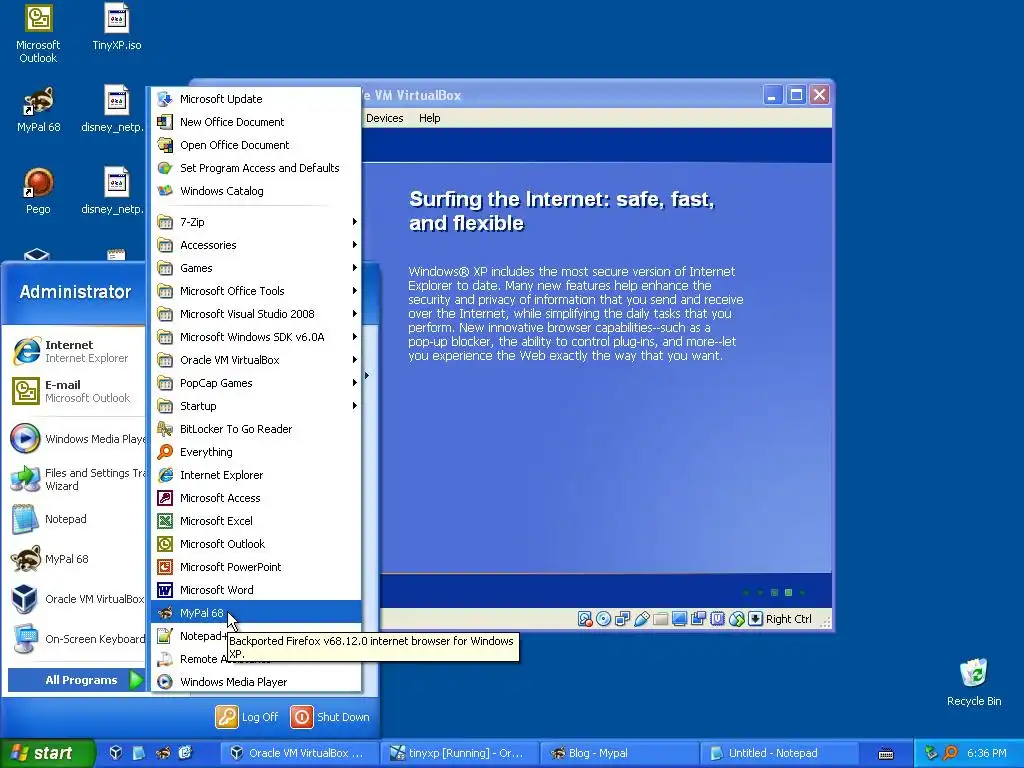Click the optical disc icon in VM status bar
Screen dimensions: 1024x768
(x=603, y=618)
